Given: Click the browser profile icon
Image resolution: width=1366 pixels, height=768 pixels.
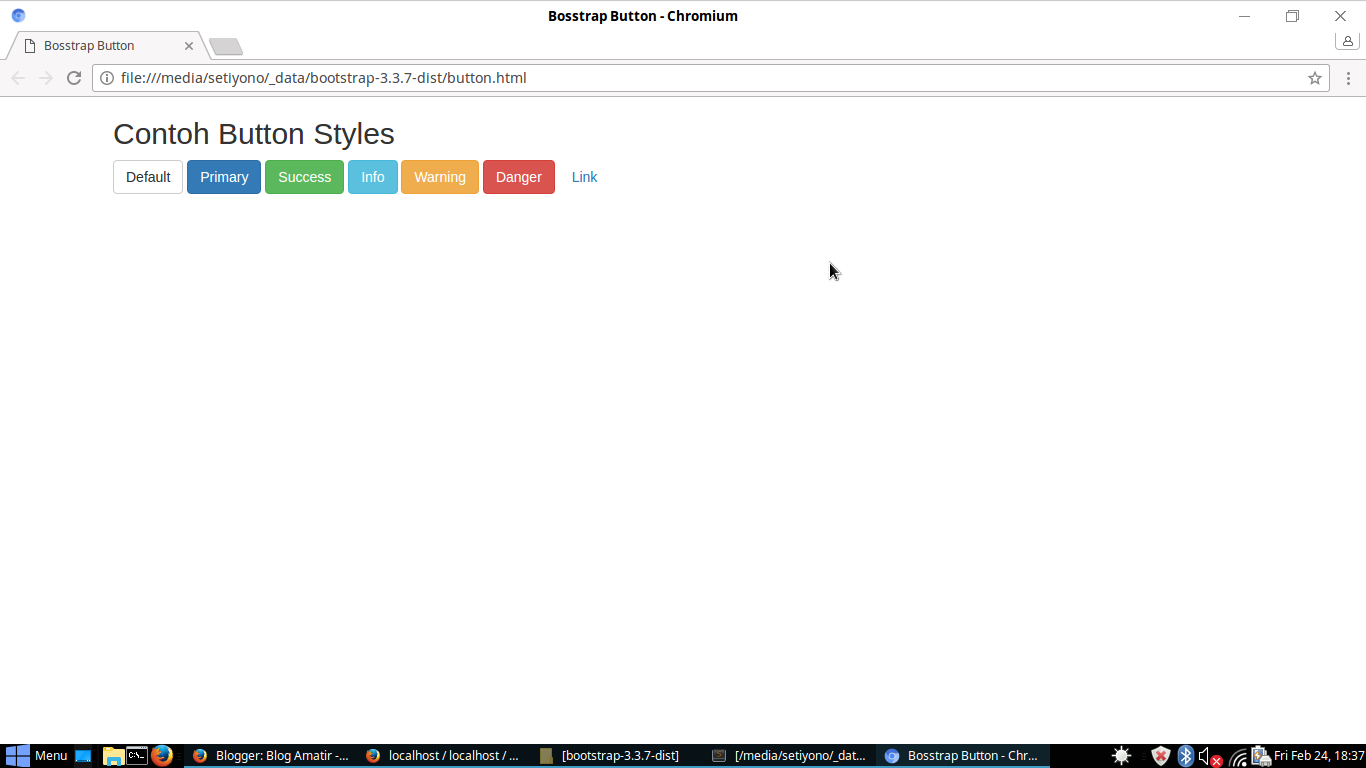Looking at the screenshot, I should tap(1347, 40).
